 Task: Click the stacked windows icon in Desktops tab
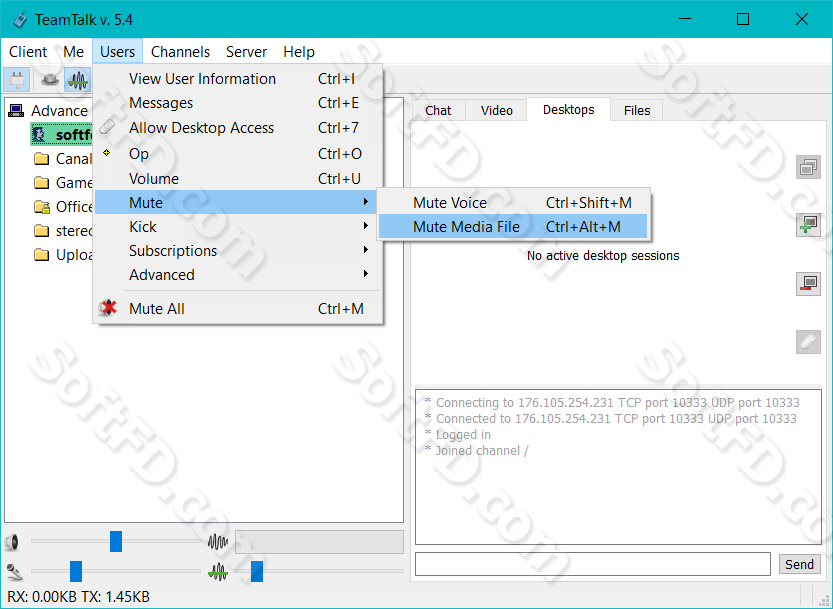pyautogui.click(x=808, y=167)
